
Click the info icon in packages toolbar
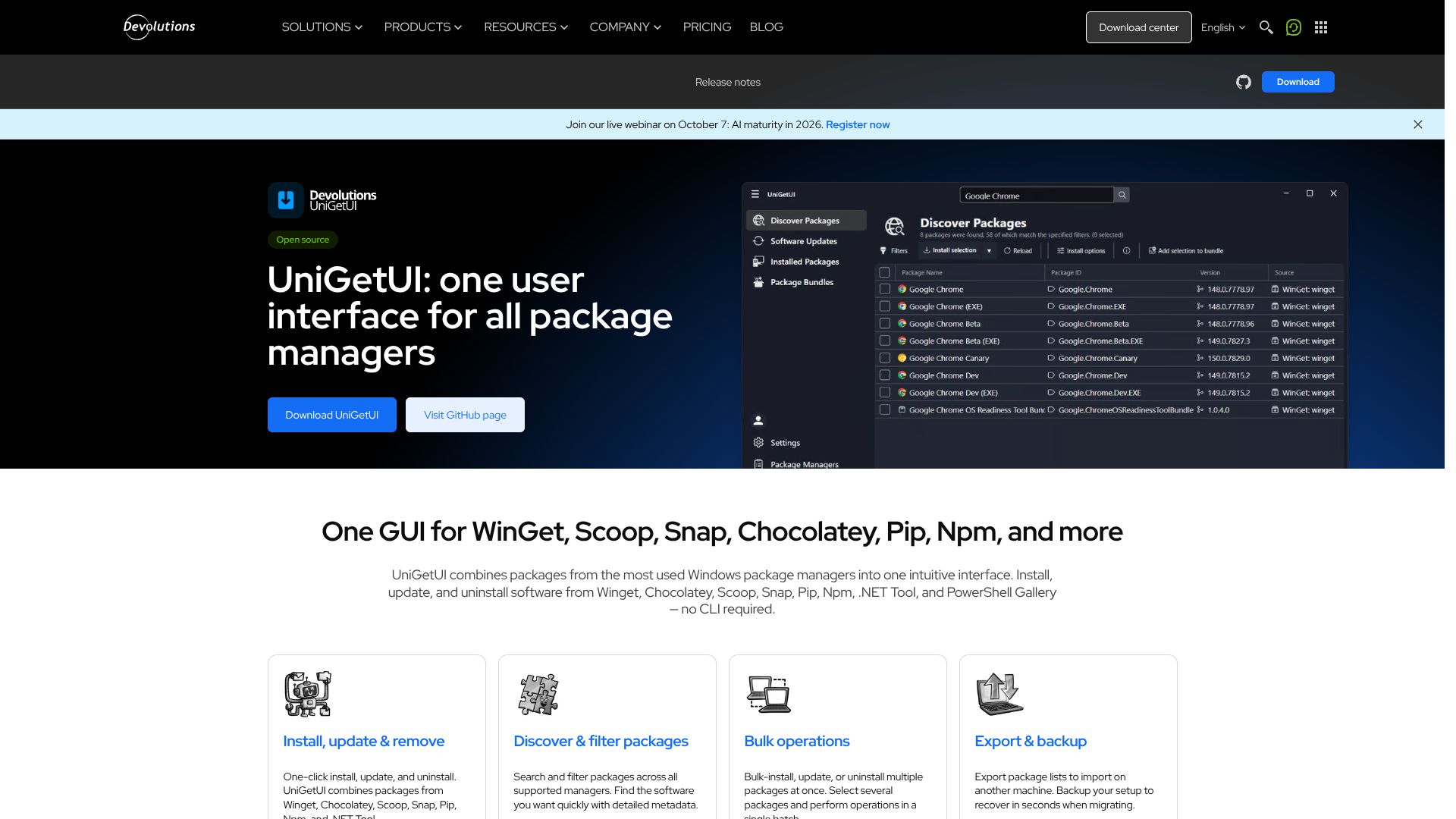[1127, 251]
